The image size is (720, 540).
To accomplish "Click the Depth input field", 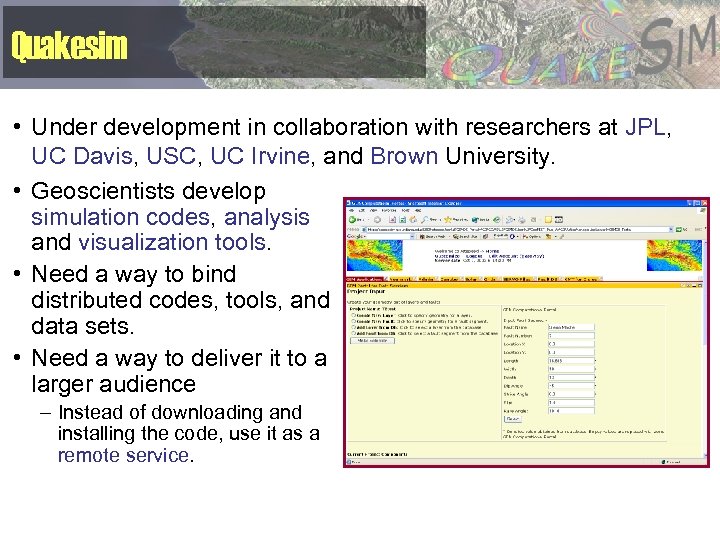I will pyautogui.click(x=571, y=377).
